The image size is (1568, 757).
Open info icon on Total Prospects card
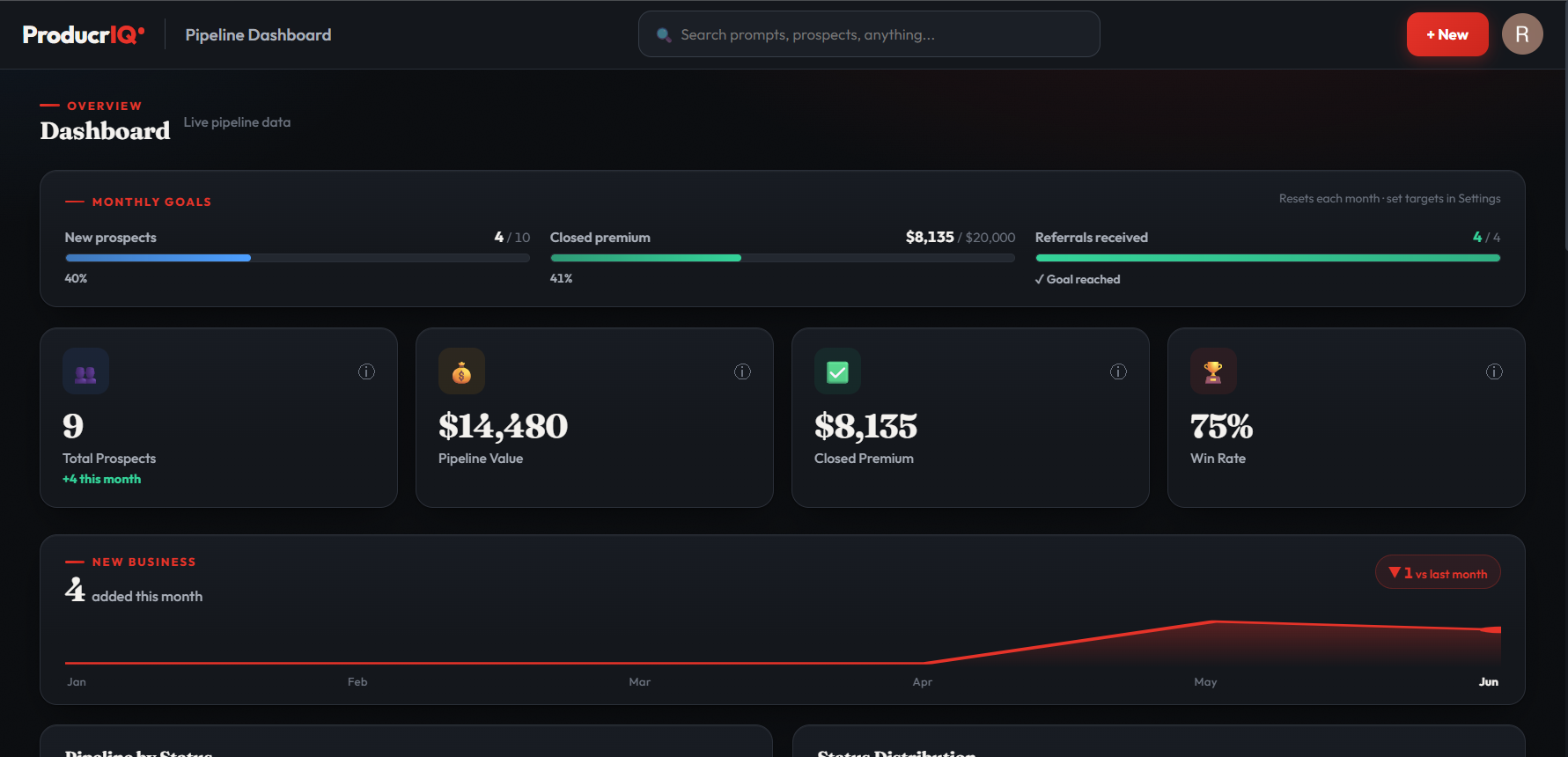[x=366, y=371]
